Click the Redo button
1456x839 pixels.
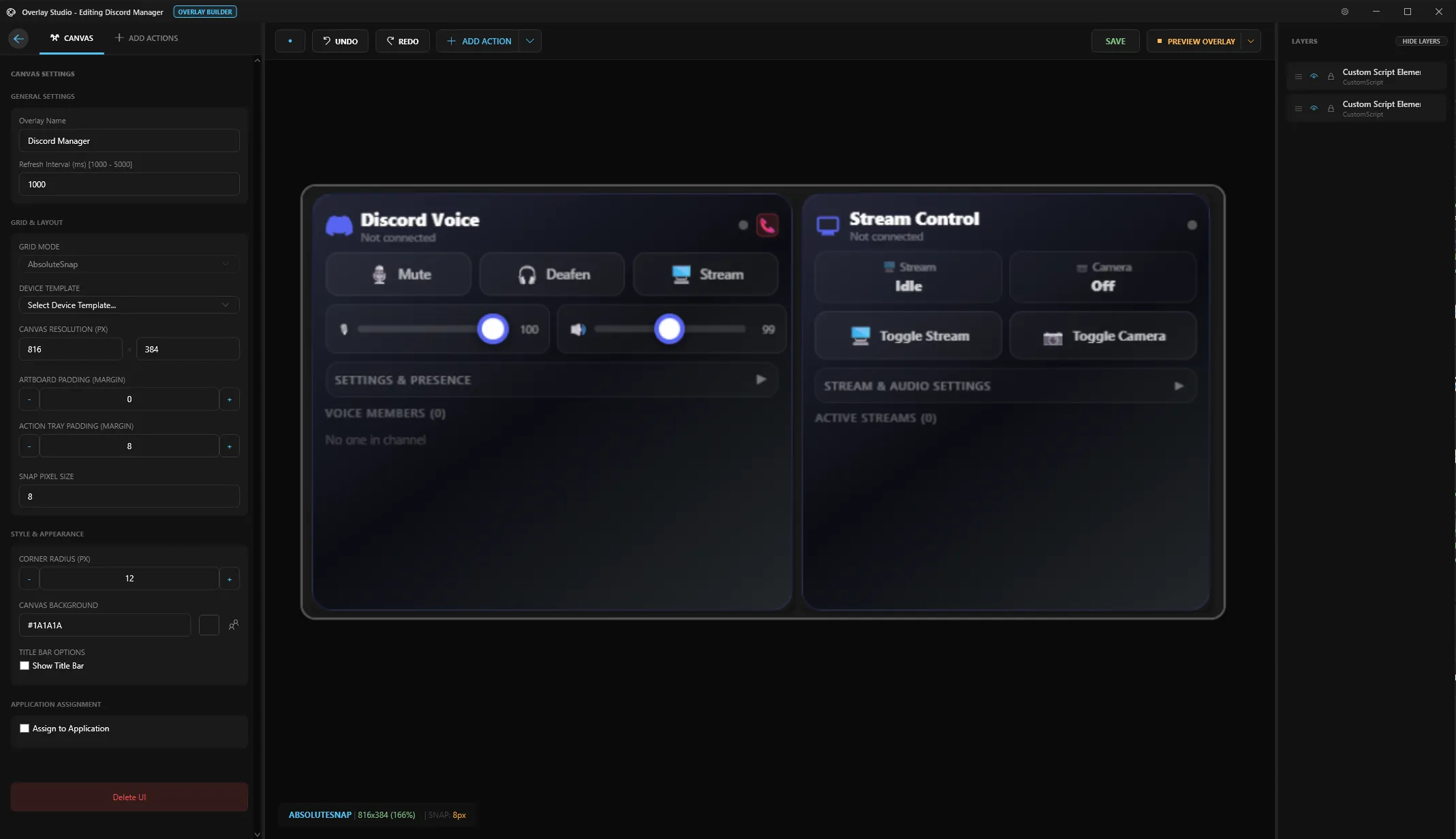[x=403, y=41]
